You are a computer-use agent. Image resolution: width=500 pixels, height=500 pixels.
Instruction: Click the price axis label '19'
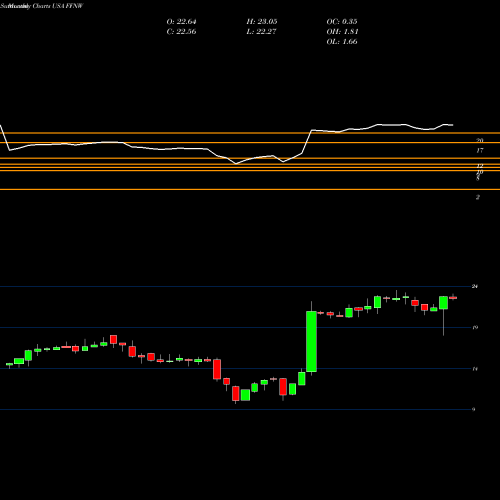[475, 328]
